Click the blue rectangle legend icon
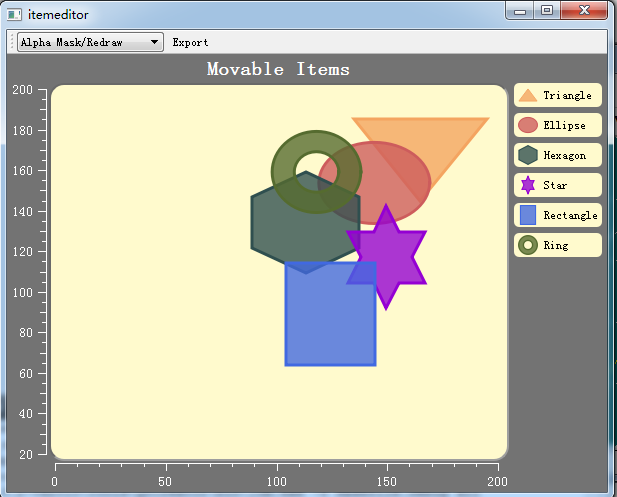This screenshot has width=617, height=497. point(528,215)
